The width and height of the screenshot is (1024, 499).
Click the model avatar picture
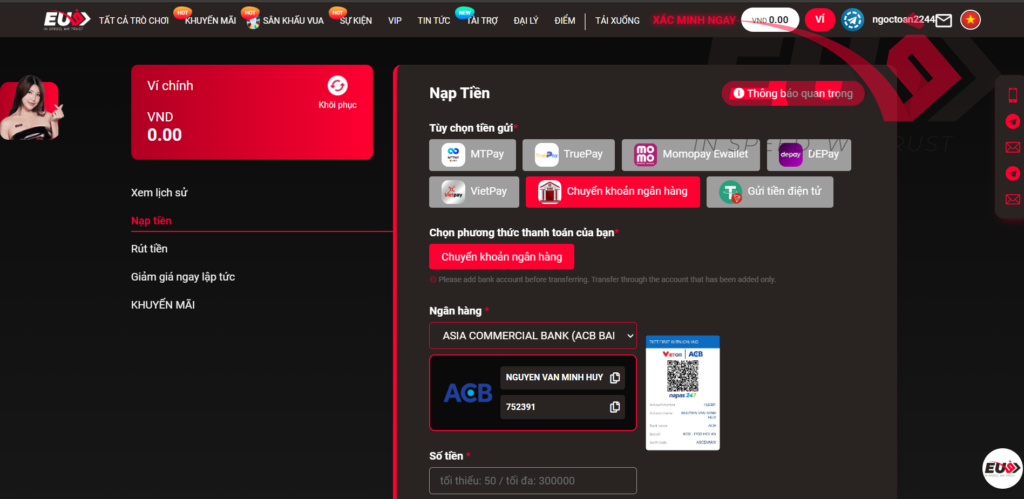click(29, 108)
